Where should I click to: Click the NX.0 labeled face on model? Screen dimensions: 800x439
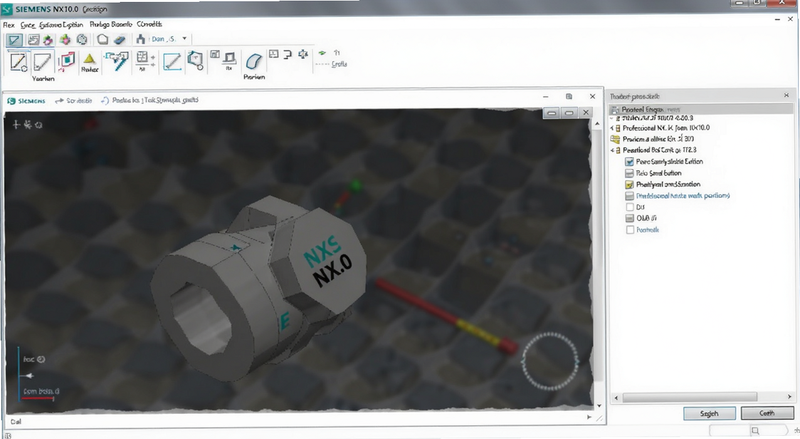click(x=333, y=270)
